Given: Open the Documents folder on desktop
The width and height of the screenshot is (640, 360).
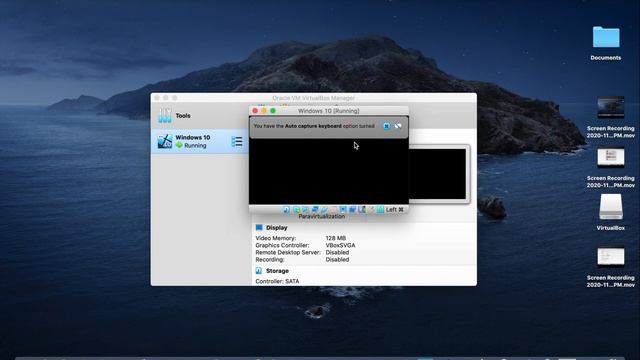Looking at the screenshot, I should [606, 43].
